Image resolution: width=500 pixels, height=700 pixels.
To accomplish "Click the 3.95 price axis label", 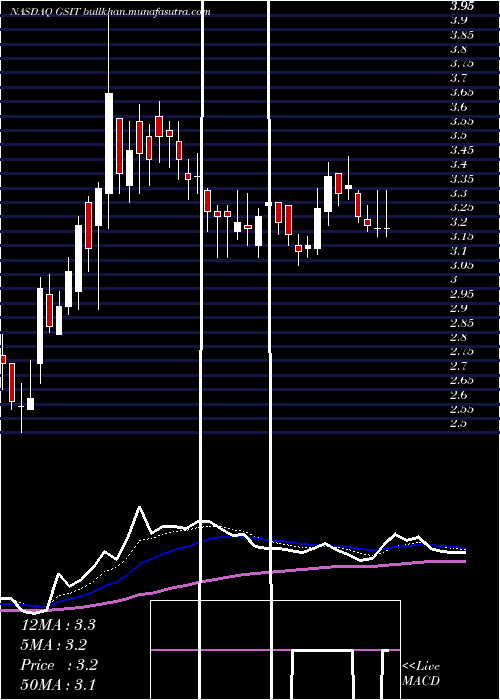I will tap(464, 6).
